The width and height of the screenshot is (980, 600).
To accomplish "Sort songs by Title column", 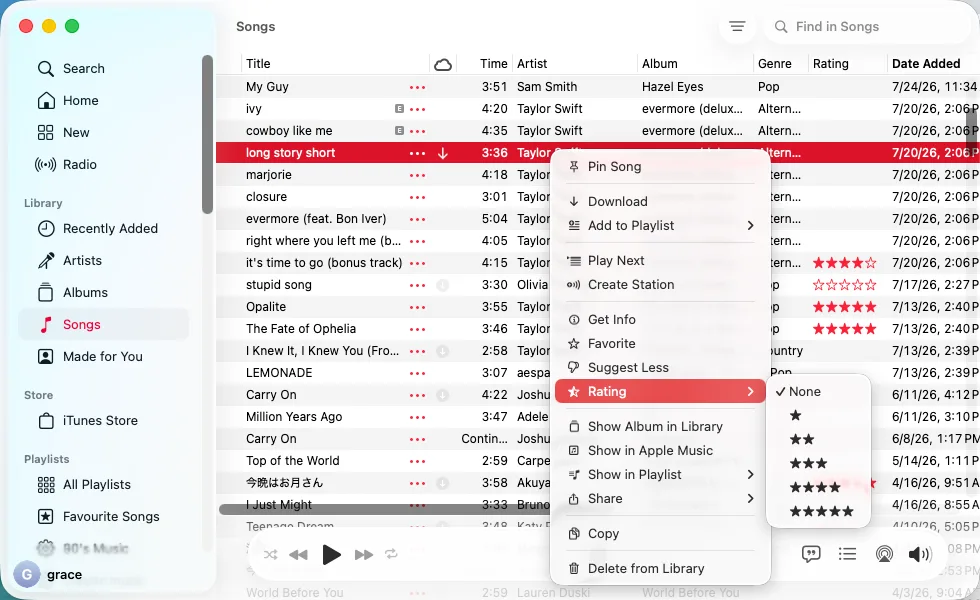I will click(x=258, y=64).
